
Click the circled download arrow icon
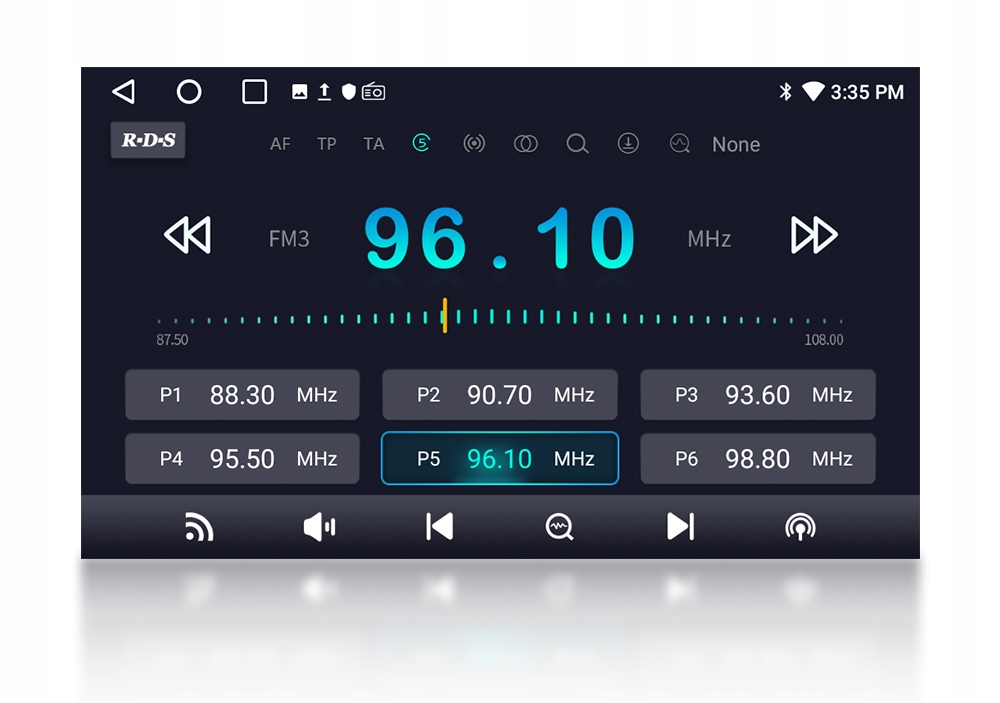pyautogui.click(x=628, y=143)
